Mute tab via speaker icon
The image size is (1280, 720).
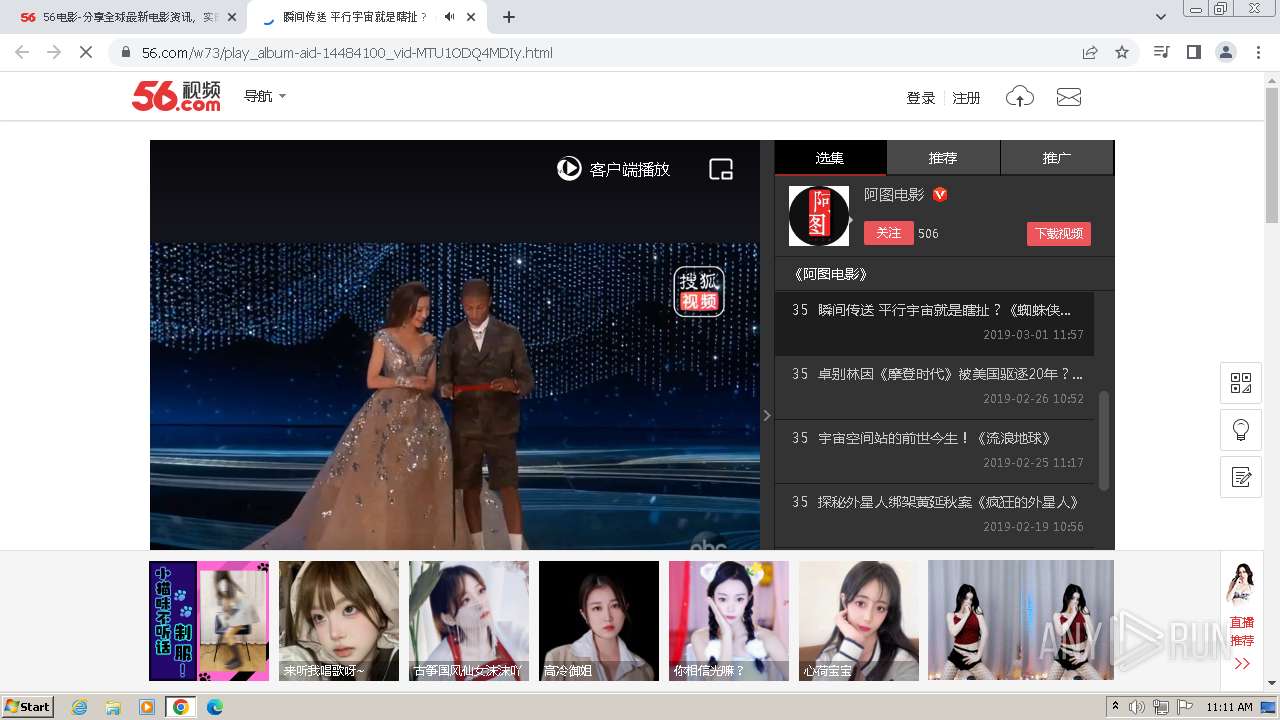450,17
